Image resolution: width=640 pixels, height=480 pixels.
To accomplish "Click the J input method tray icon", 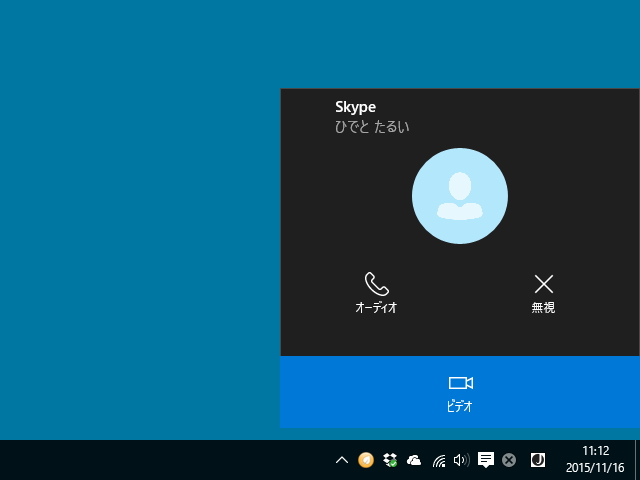I will tap(538, 460).
